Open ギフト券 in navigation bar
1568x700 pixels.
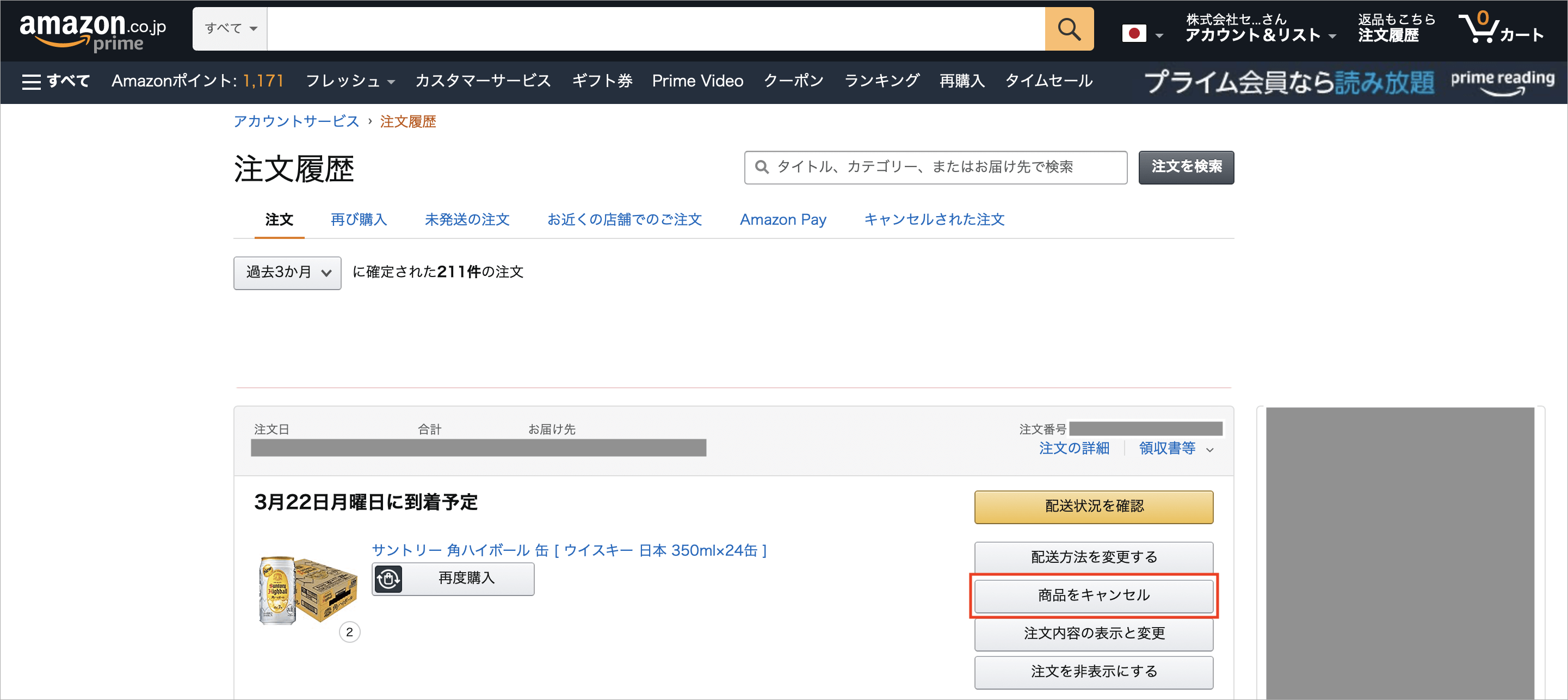coord(602,81)
